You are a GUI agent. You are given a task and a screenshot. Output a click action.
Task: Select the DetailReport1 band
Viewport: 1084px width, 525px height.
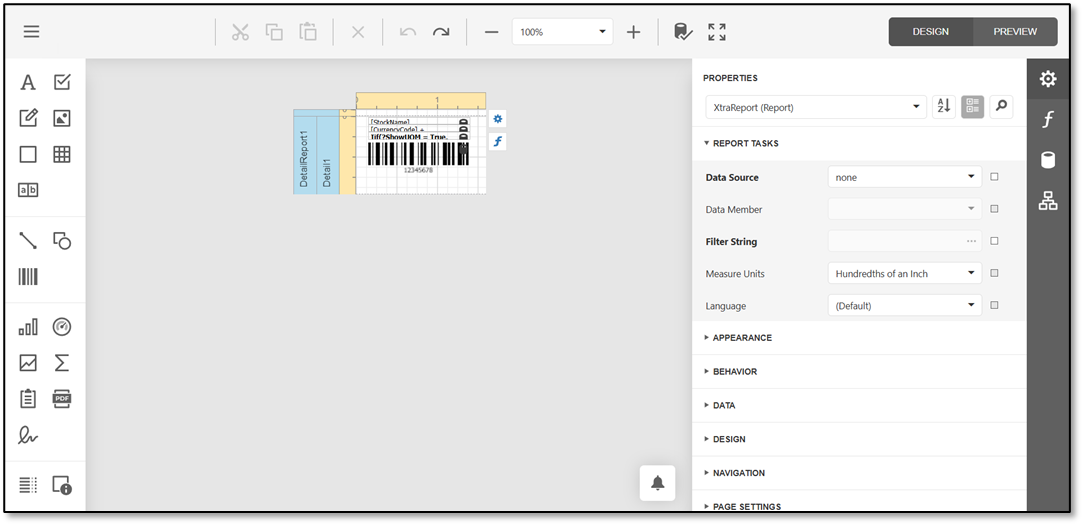click(305, 156)
